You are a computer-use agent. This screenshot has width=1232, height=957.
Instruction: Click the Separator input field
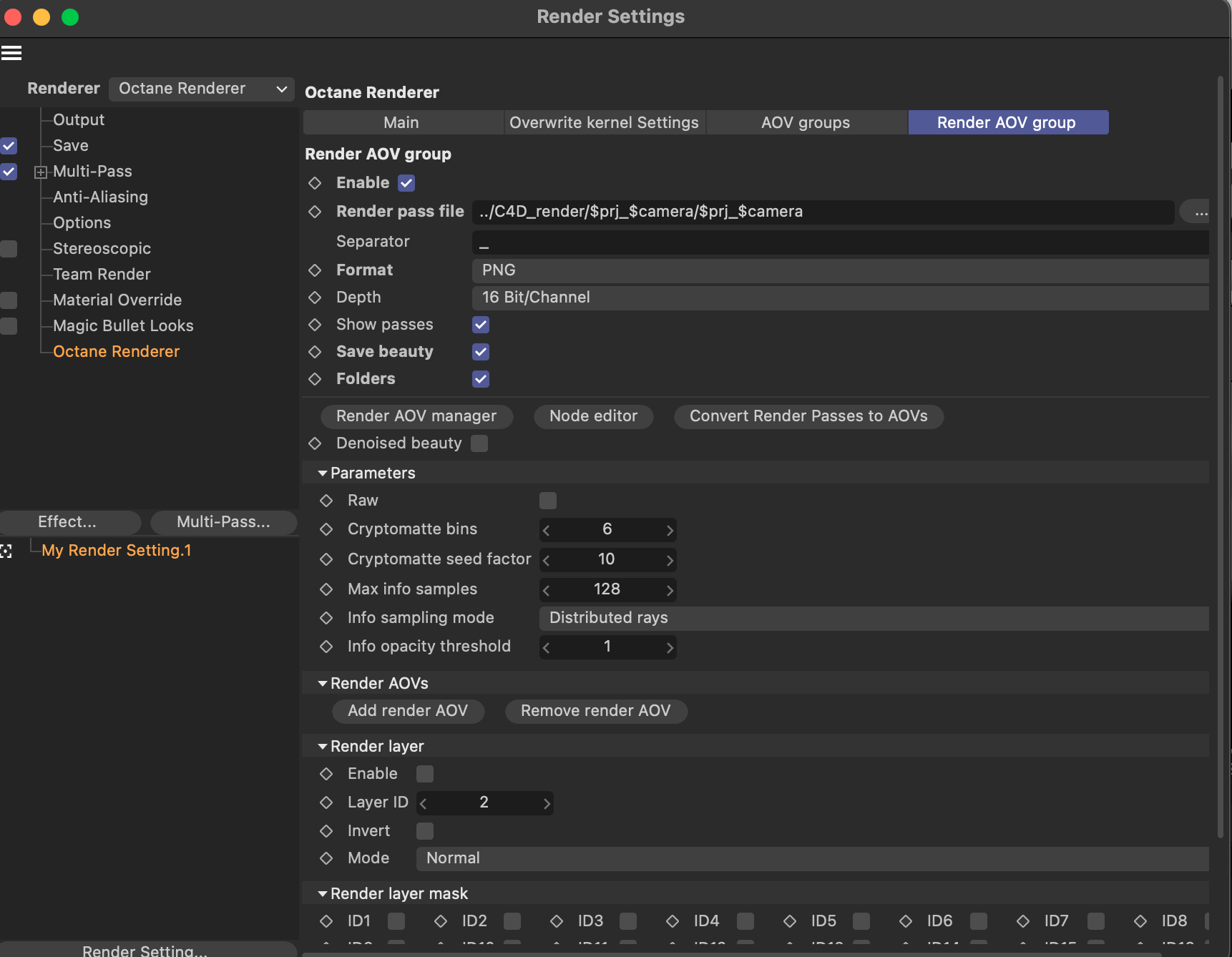pyautogui.click(x=841, y=242)
